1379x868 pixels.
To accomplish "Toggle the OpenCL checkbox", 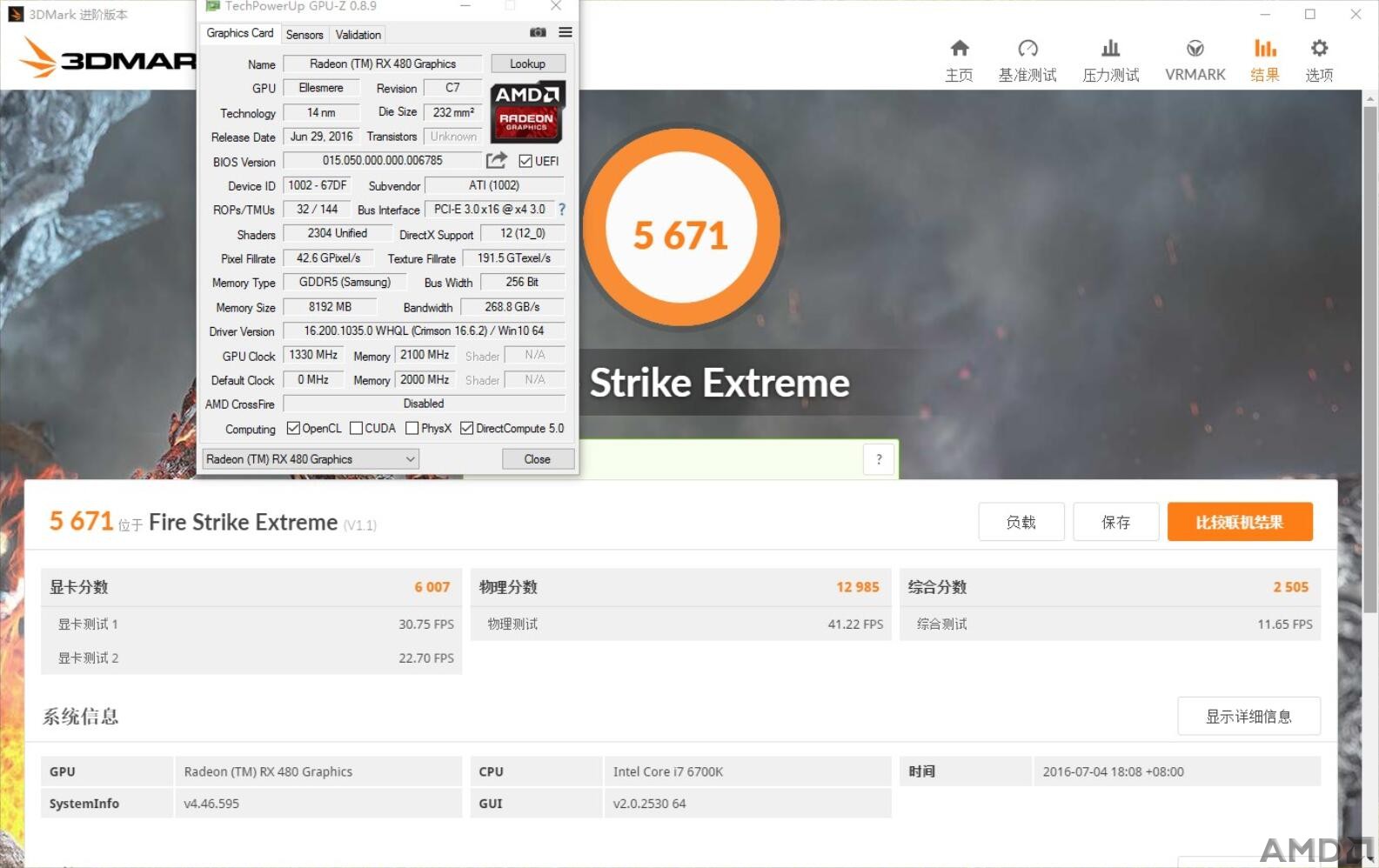I will (293, 428).
